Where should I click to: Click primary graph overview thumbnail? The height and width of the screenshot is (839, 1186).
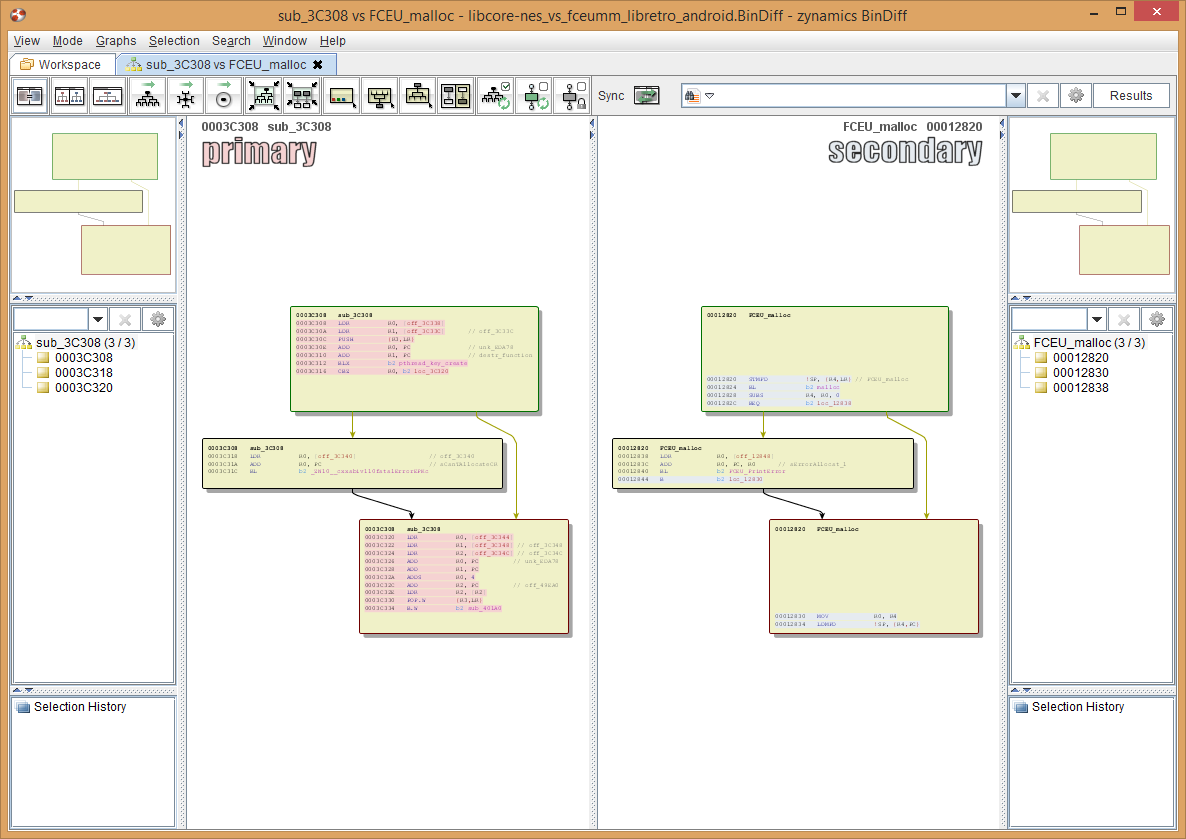pos(94,204)
